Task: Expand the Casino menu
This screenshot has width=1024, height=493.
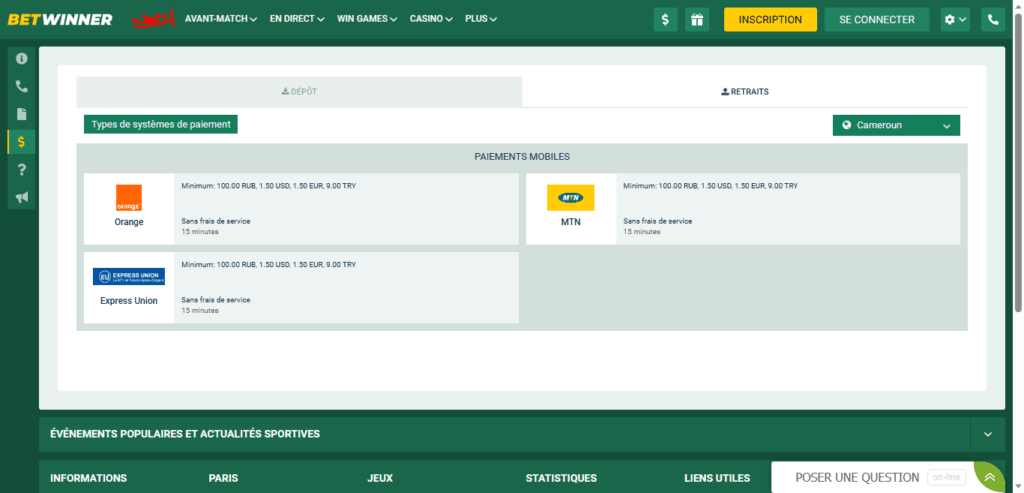Action: [x=431, y=20]
